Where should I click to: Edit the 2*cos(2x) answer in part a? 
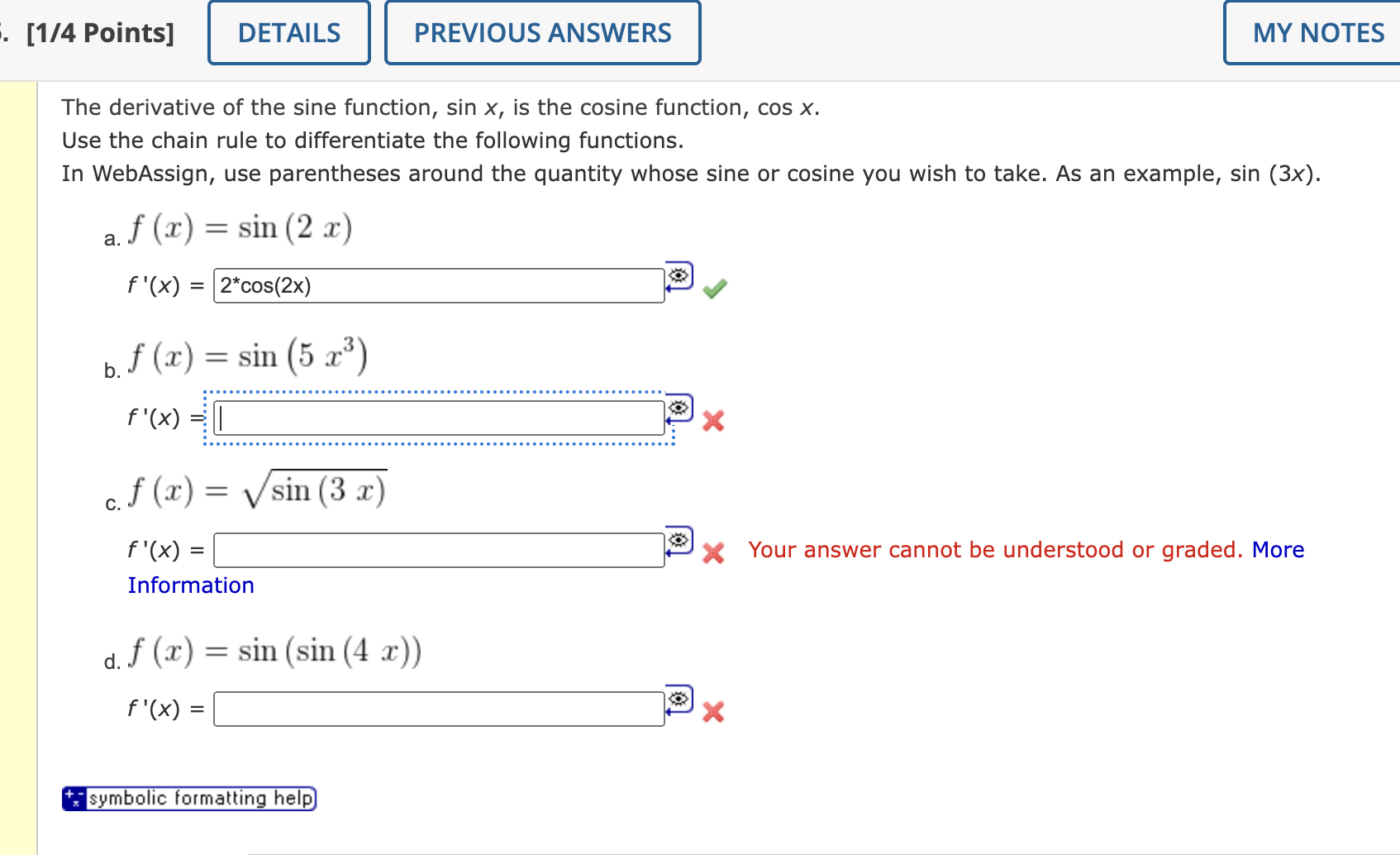[x=438, y=285]
